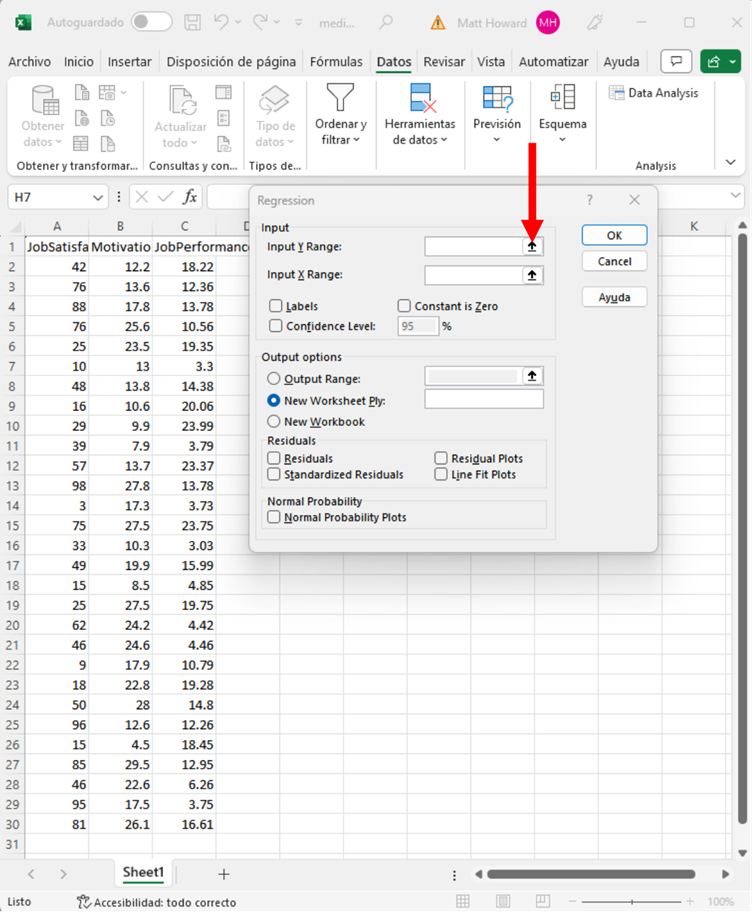Viewport: 752px width, 912px height.
Task: Click the Insert Function fx icon
Action: [x=190, y=197]
